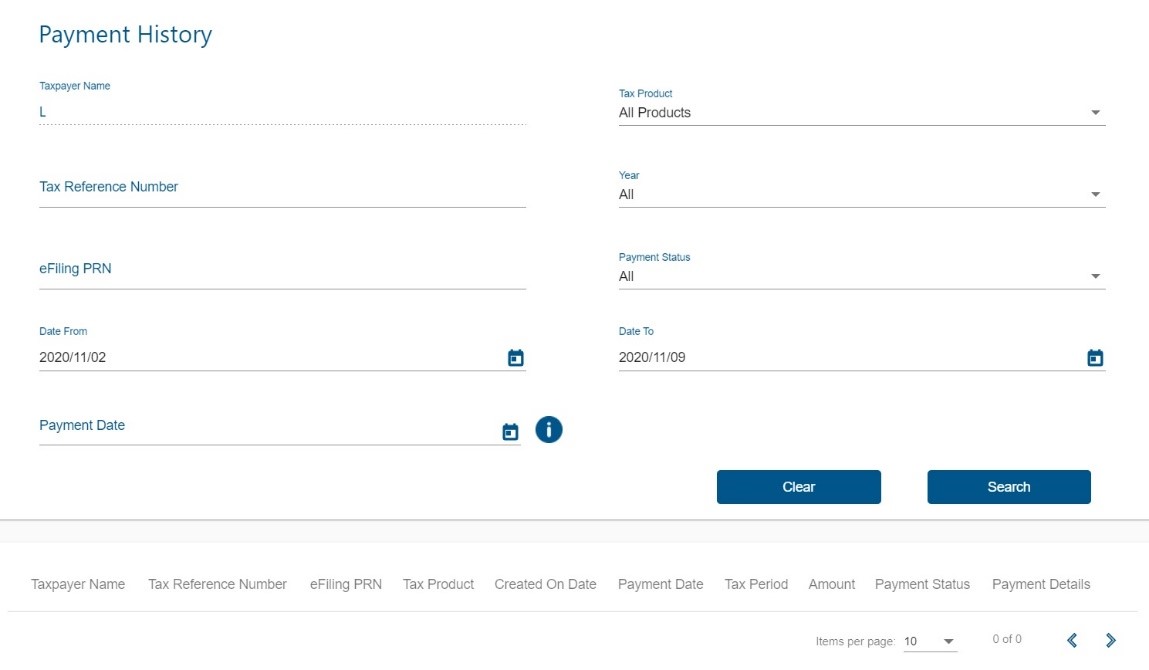Screen dimensions: 1149x670
Task: Click the Payment Date info icon
Action: pos(549,430)
